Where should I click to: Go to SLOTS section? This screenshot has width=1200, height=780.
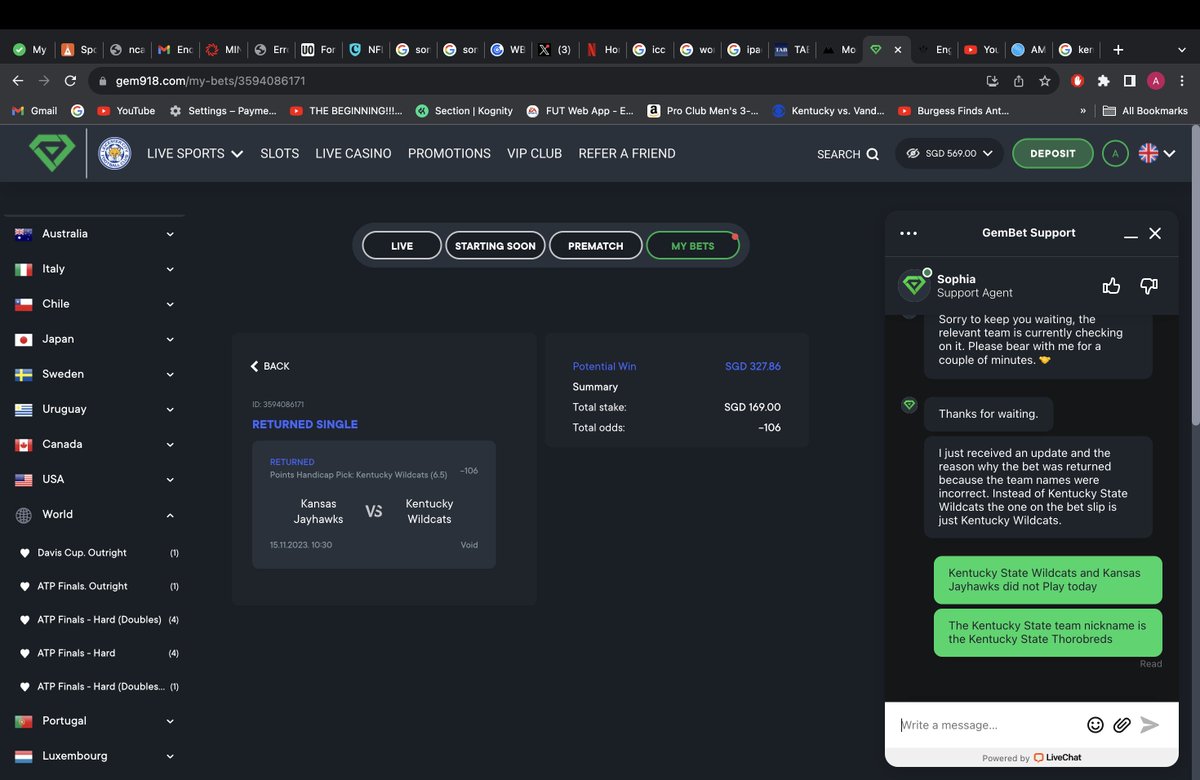(x=280, y=154)
